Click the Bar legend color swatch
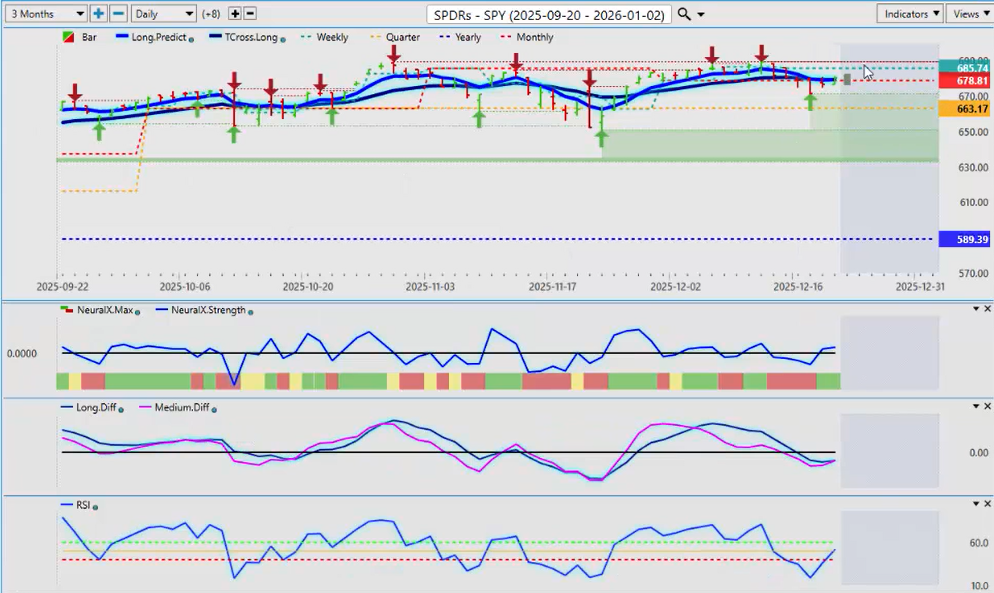This screenshot has width=994, height=593. click(x=67, y=37)
